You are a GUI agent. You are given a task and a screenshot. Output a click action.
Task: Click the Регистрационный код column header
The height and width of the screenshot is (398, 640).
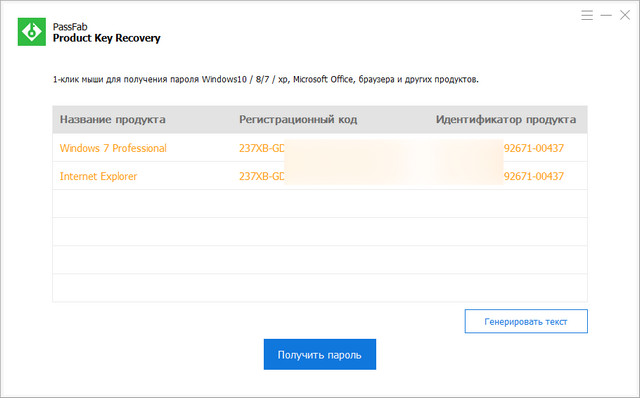[298, 119]
